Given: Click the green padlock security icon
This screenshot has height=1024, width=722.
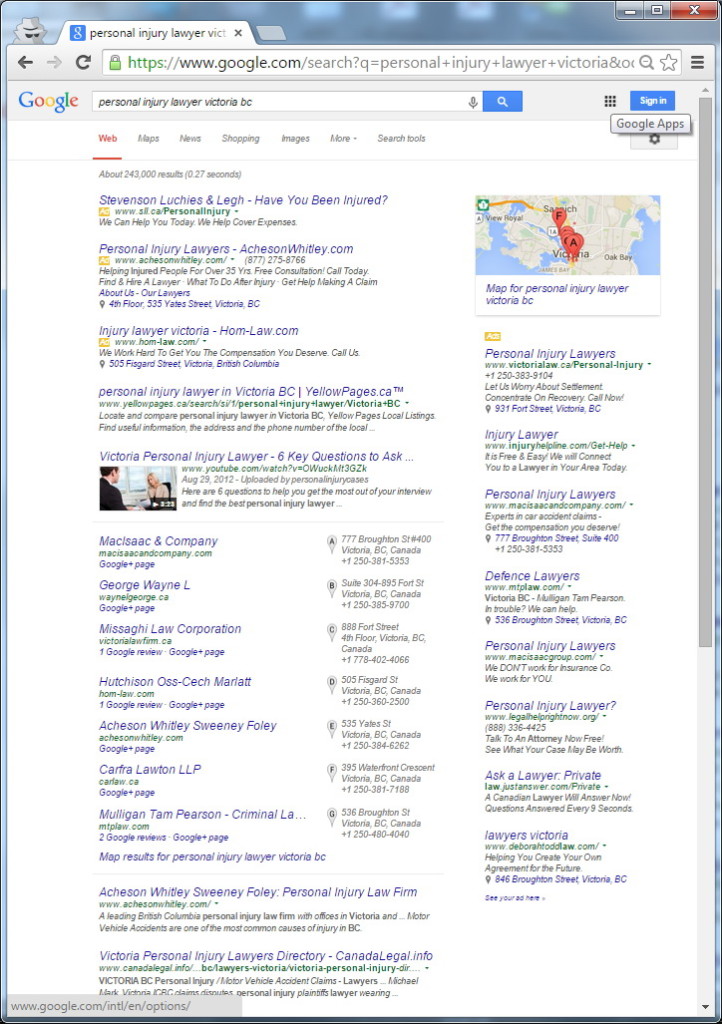Looking at the screenshot, I should pyautogui.click(x=115, y=63).
